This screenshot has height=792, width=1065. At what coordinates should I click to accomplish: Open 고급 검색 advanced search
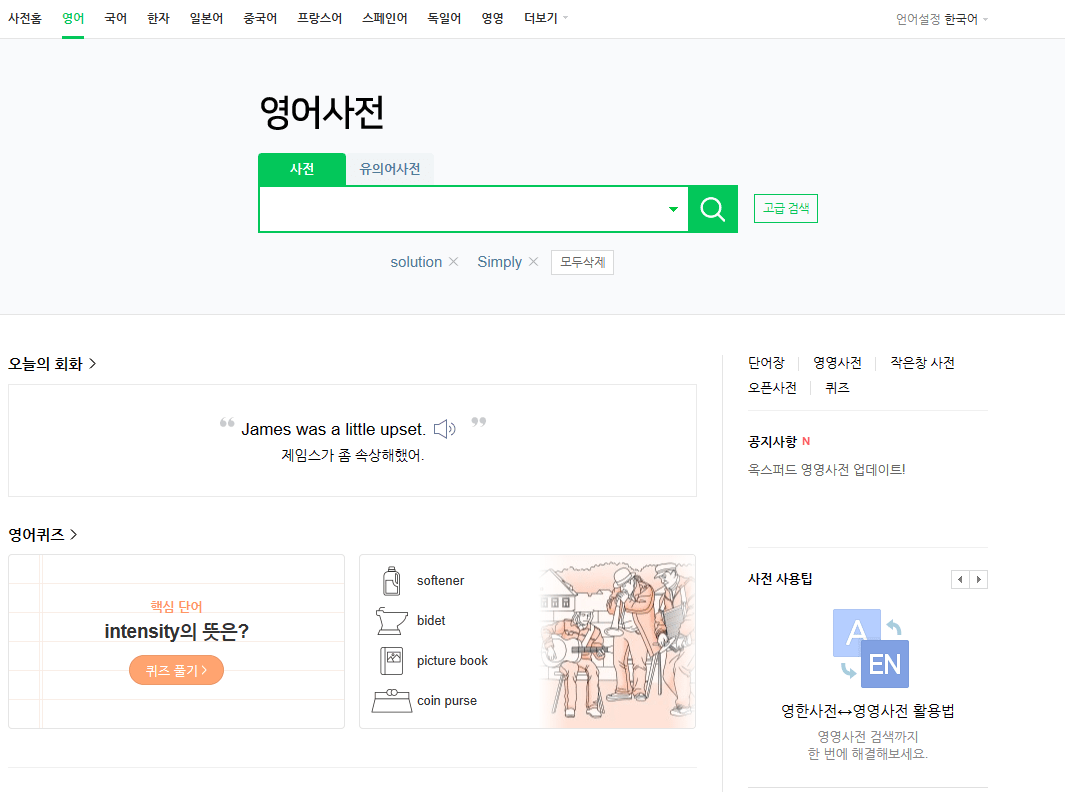pos(785,208)
